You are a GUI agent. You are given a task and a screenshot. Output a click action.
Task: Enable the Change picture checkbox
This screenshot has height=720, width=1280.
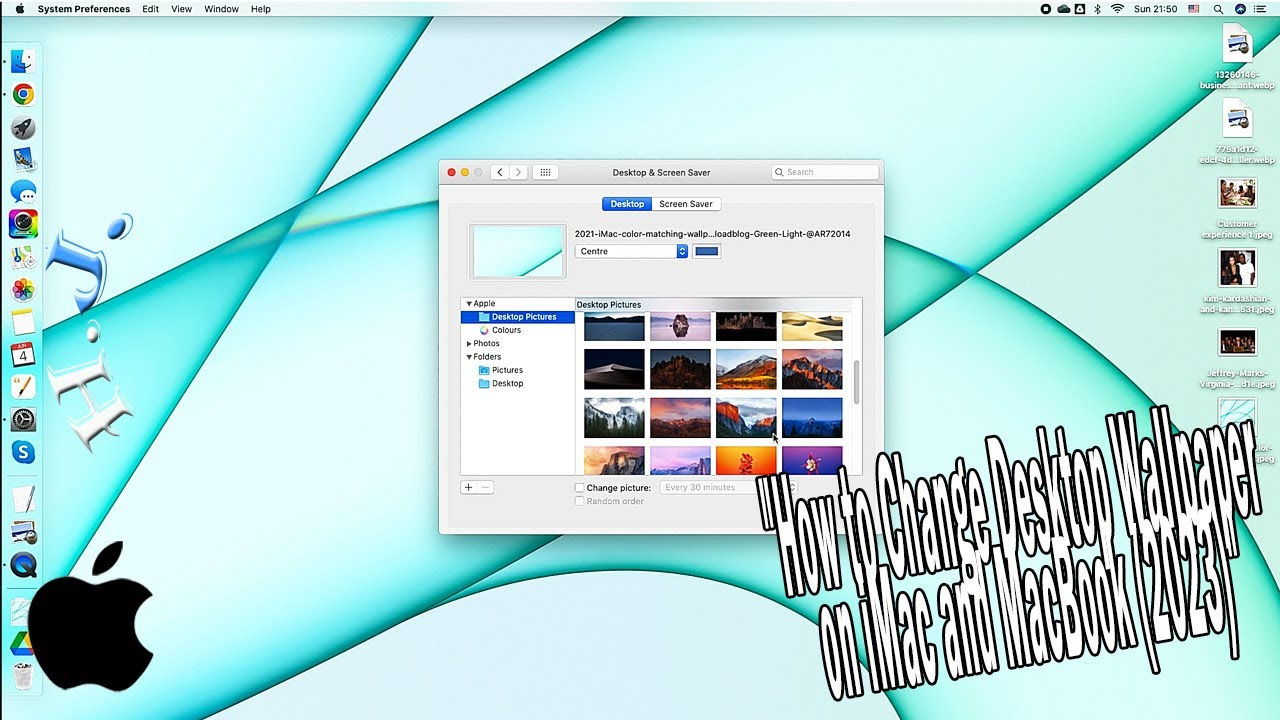coord(580,488)
